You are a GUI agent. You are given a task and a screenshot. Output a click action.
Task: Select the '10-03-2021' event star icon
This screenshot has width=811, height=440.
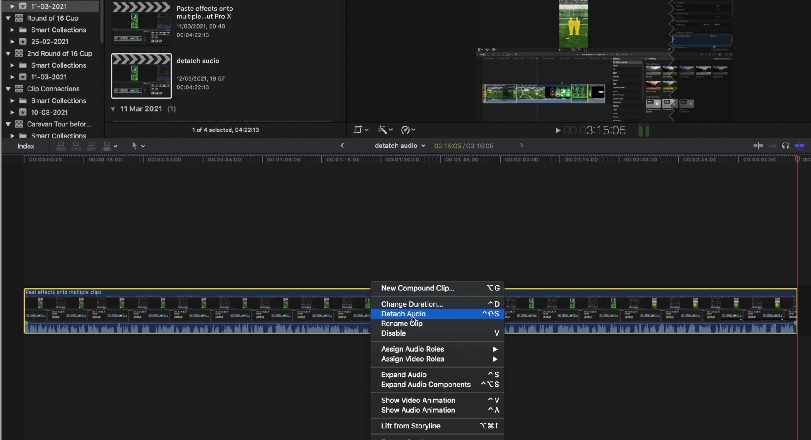(x=23, y=112)
